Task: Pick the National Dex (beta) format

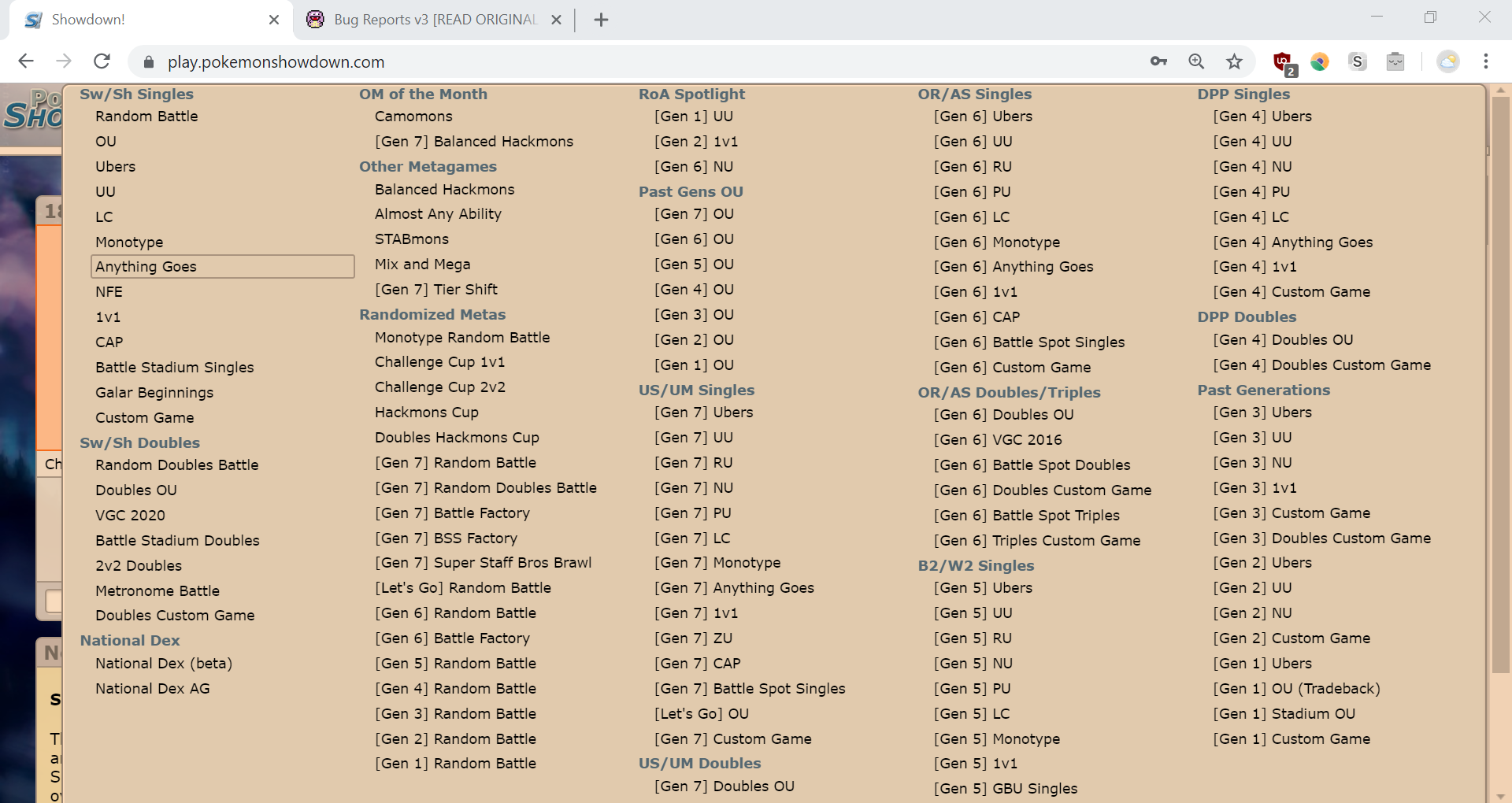Action: (x=164, y=664)
